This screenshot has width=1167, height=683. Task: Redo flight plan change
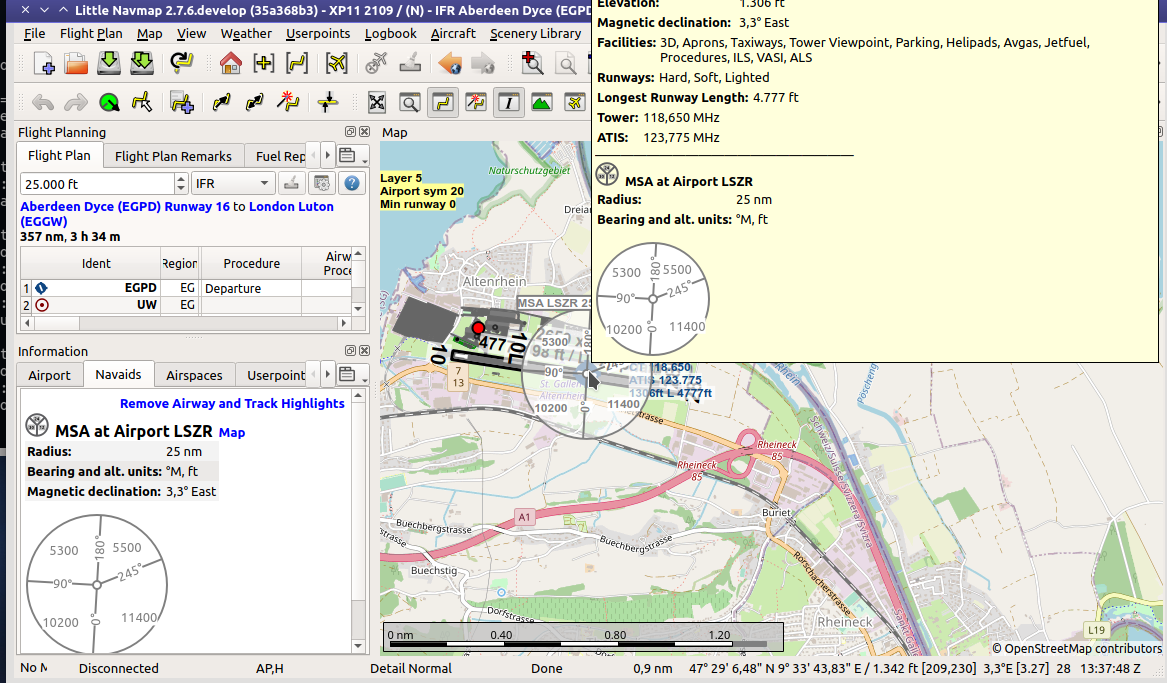coord(76,102)
